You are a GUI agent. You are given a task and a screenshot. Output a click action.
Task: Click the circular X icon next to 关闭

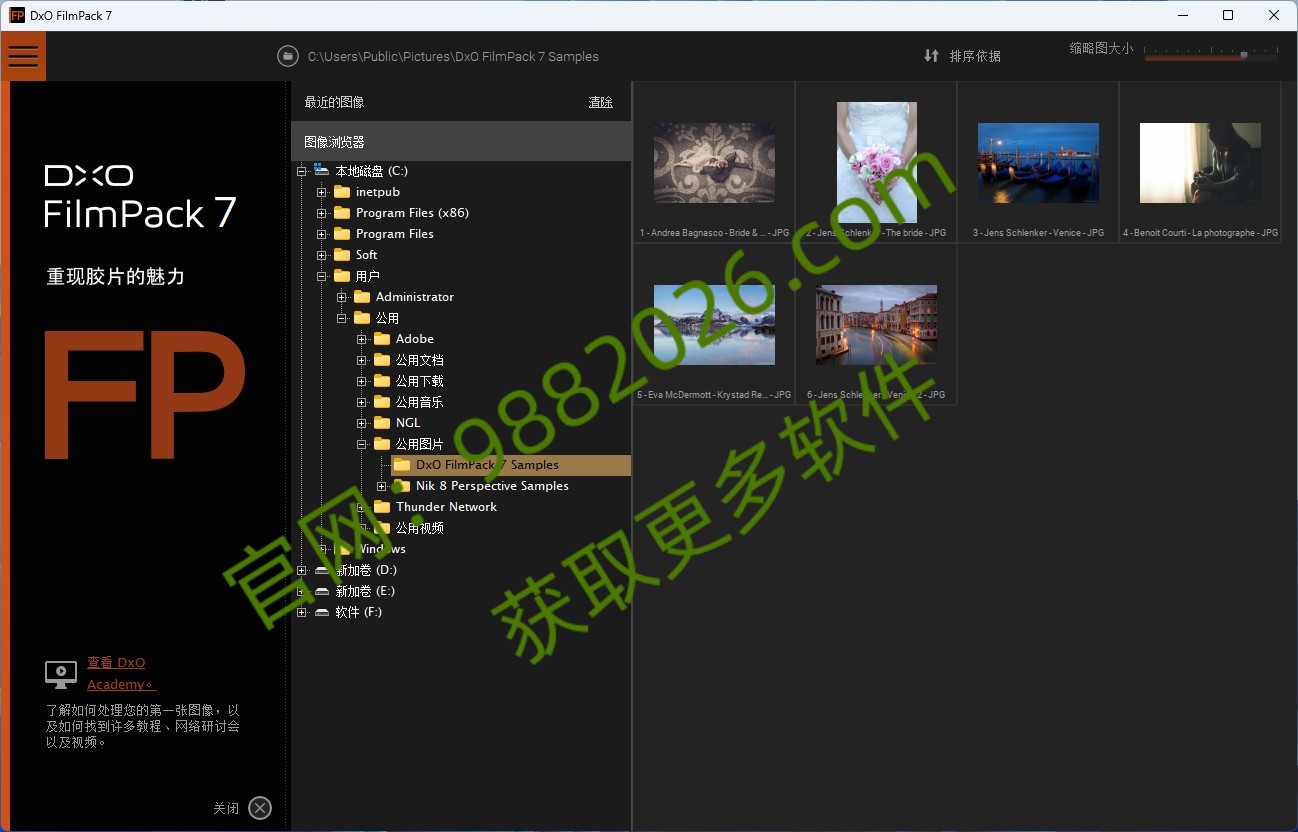click(259, 808)
